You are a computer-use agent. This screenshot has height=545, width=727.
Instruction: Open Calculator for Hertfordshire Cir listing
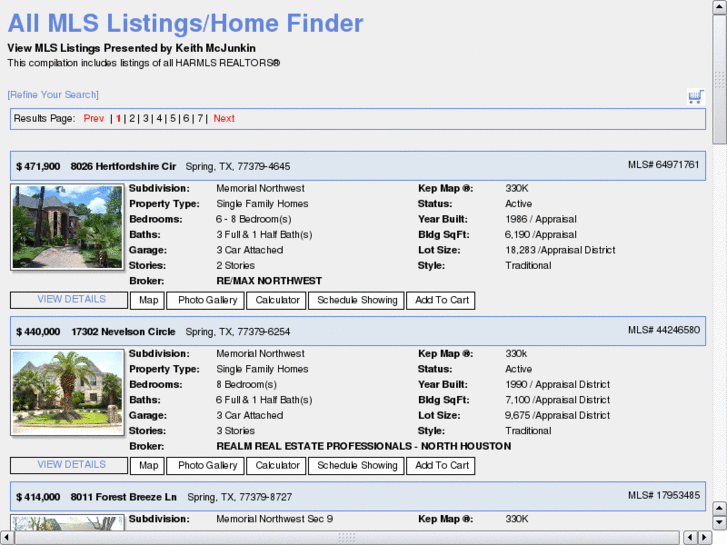[x=276, y=300]
